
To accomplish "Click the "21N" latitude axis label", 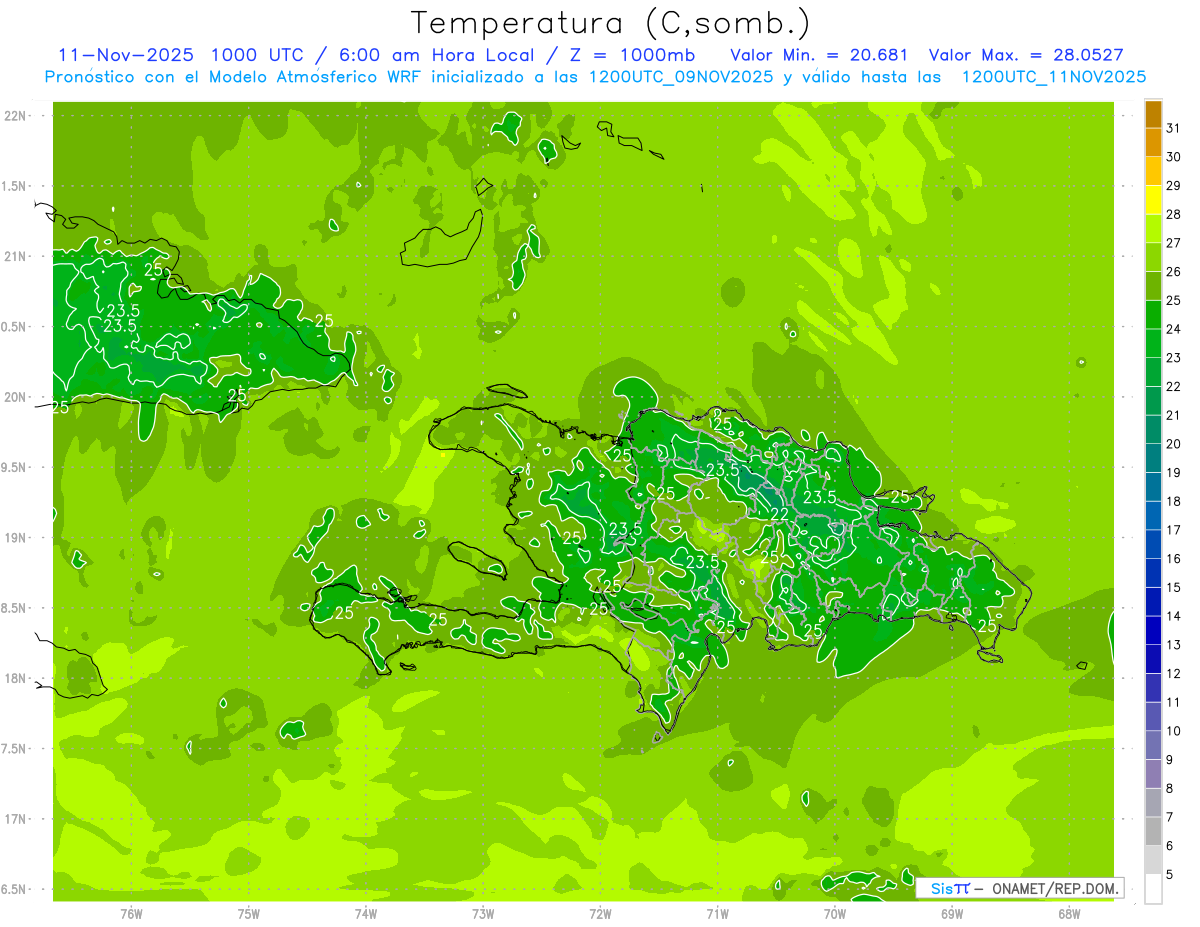I will 17,256.
